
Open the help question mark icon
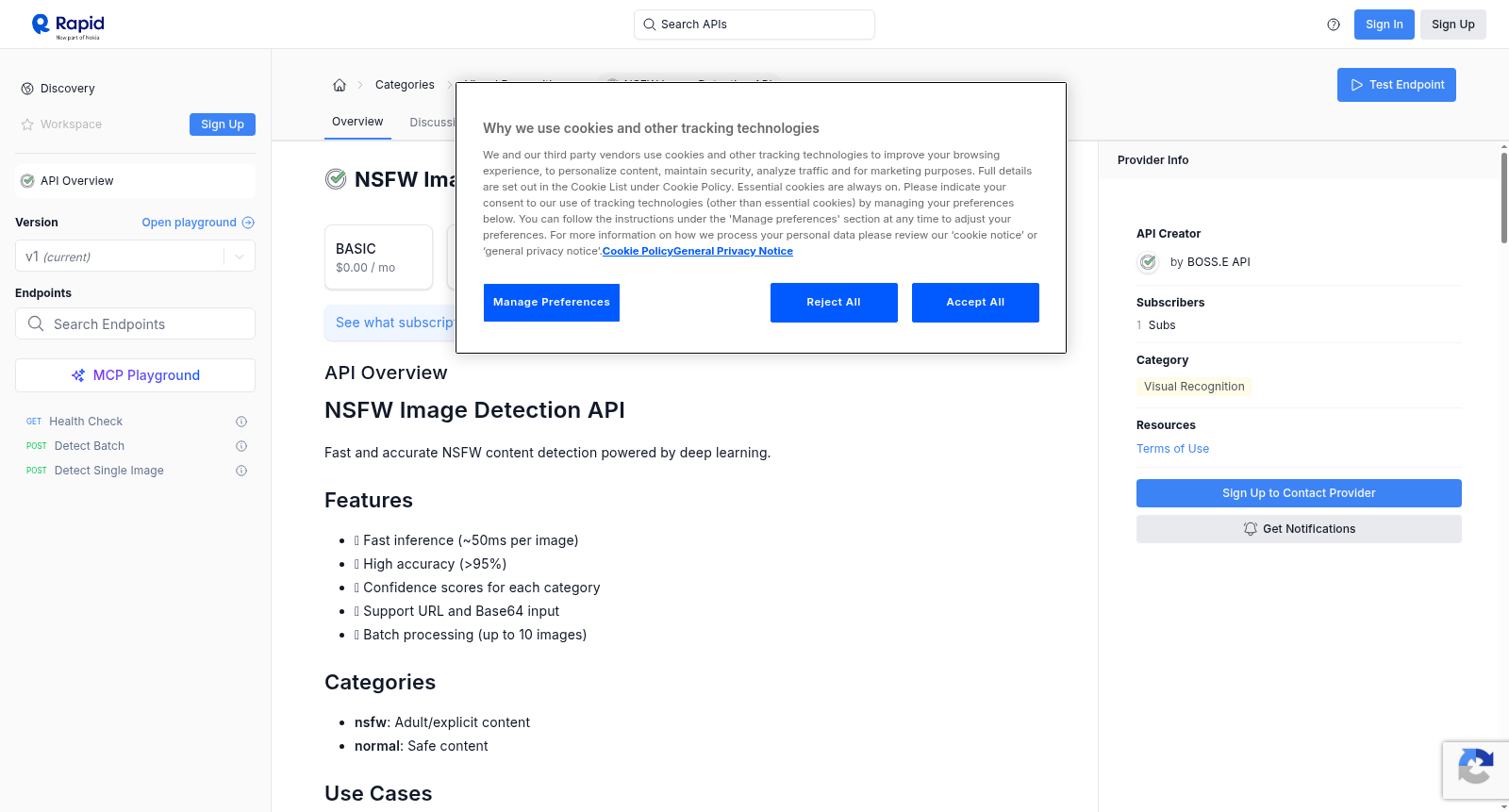(x=1334, y=25)
